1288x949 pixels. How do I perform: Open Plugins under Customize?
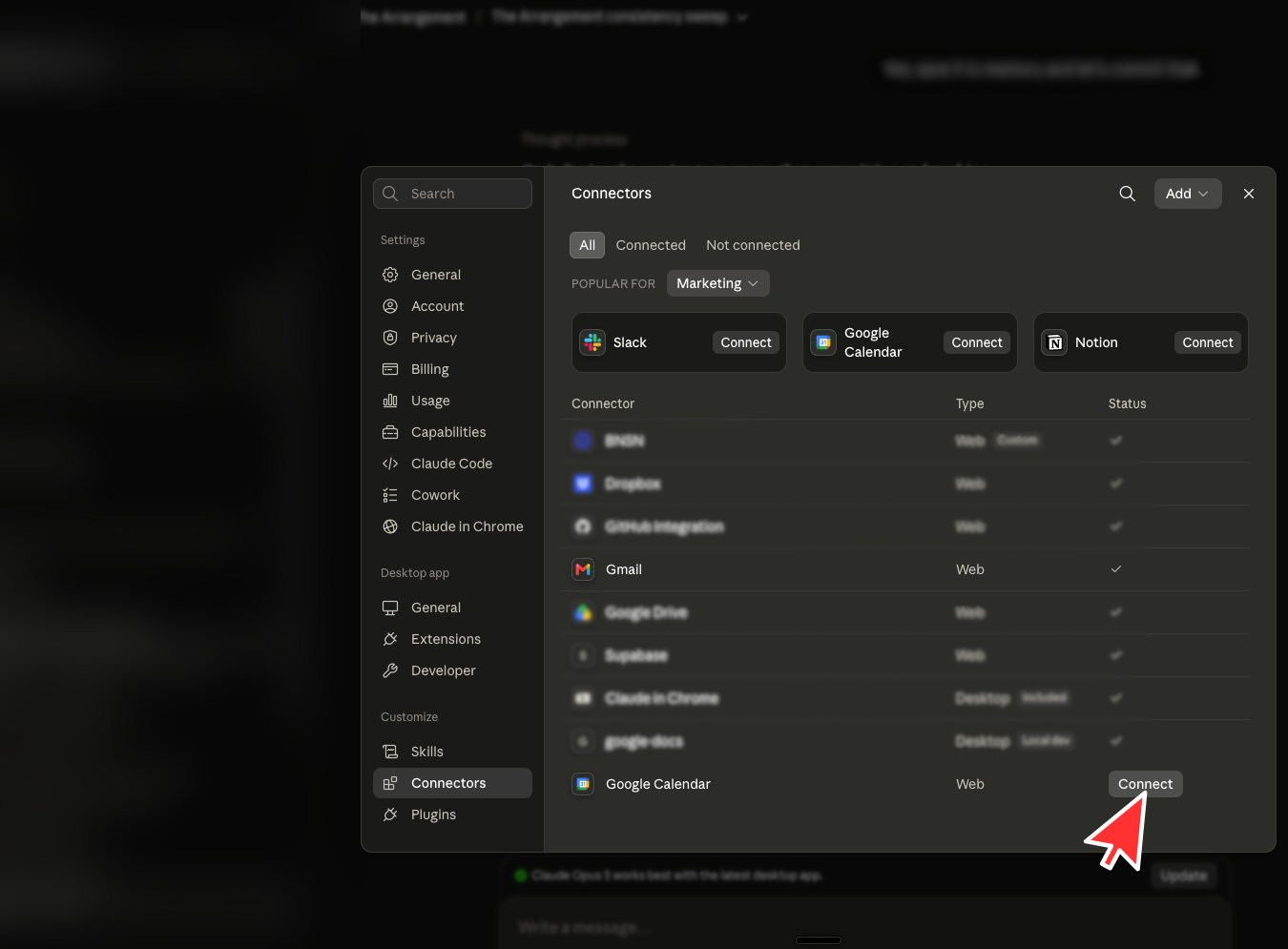[x=452, y=815]
